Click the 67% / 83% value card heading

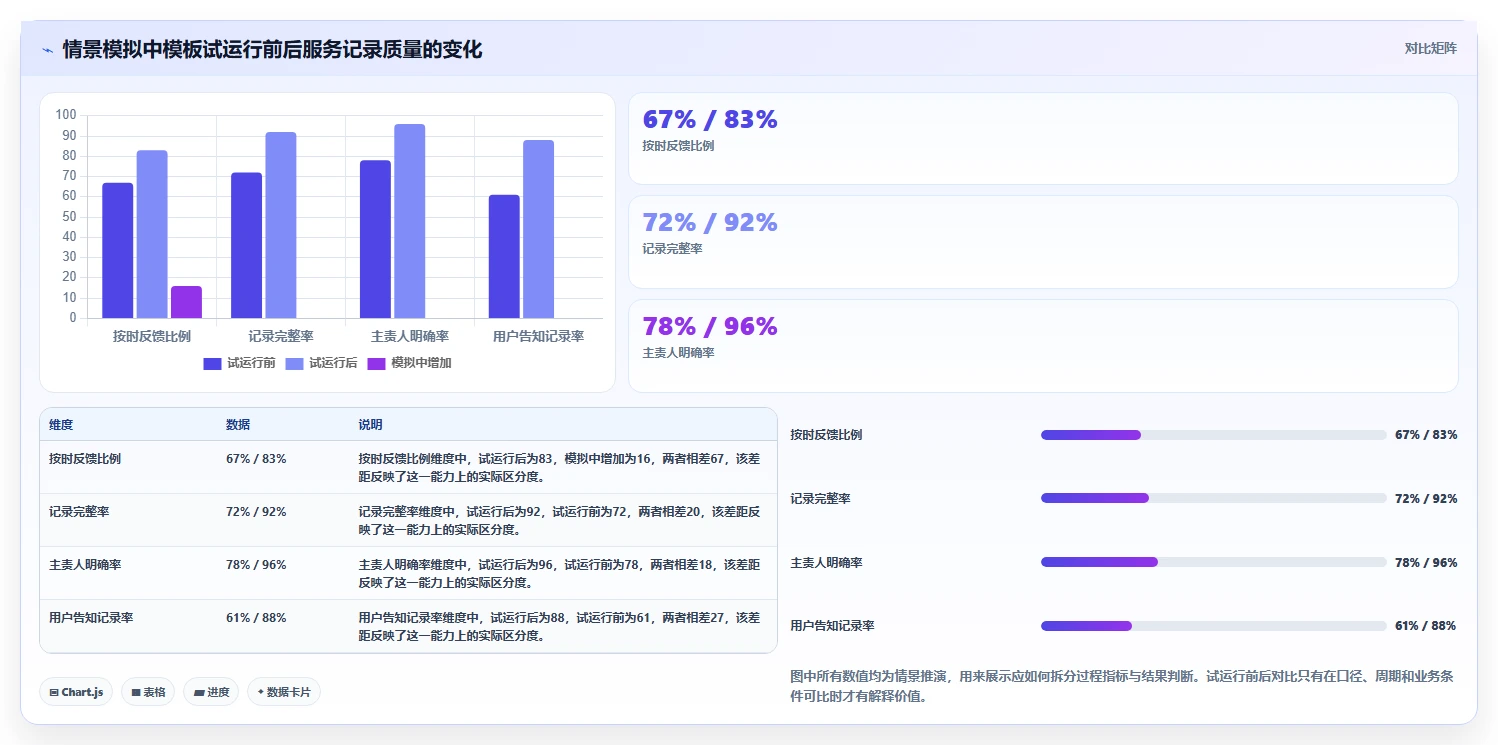click(x=710, y=119)
